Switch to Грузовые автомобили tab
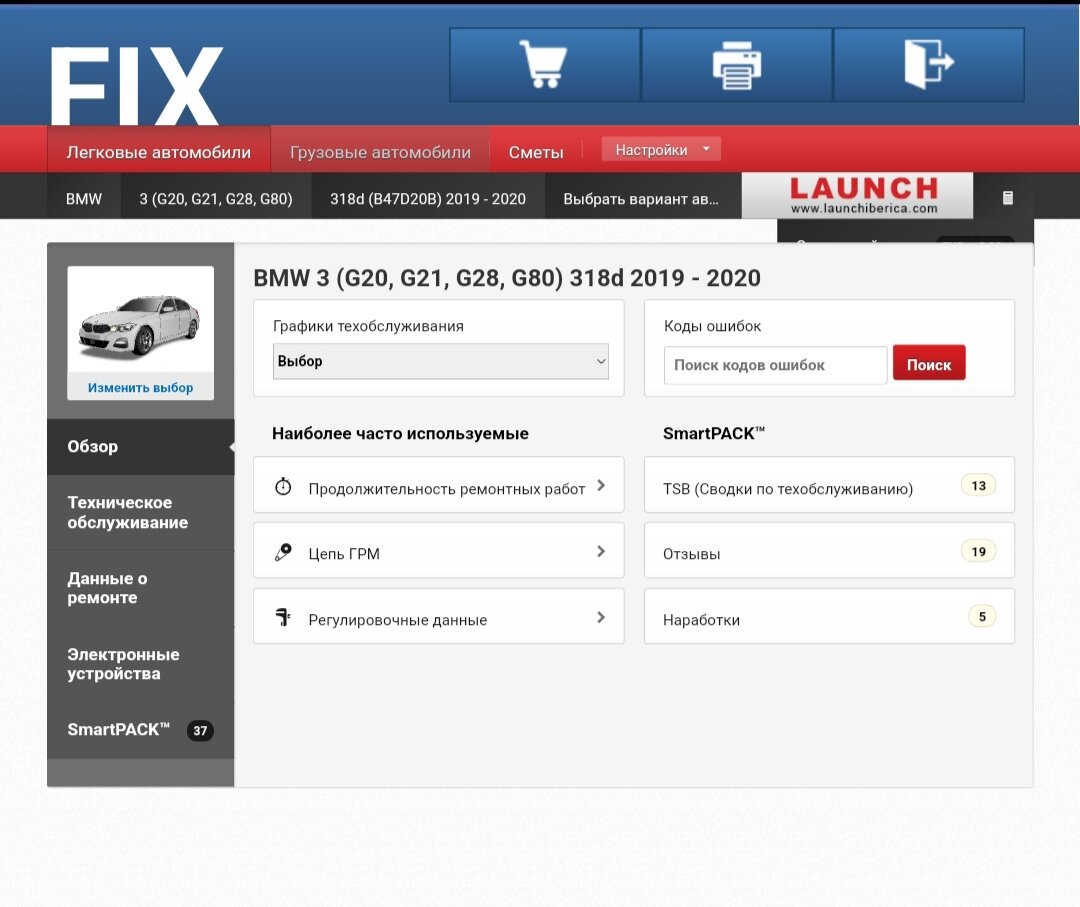 (380, 152)
